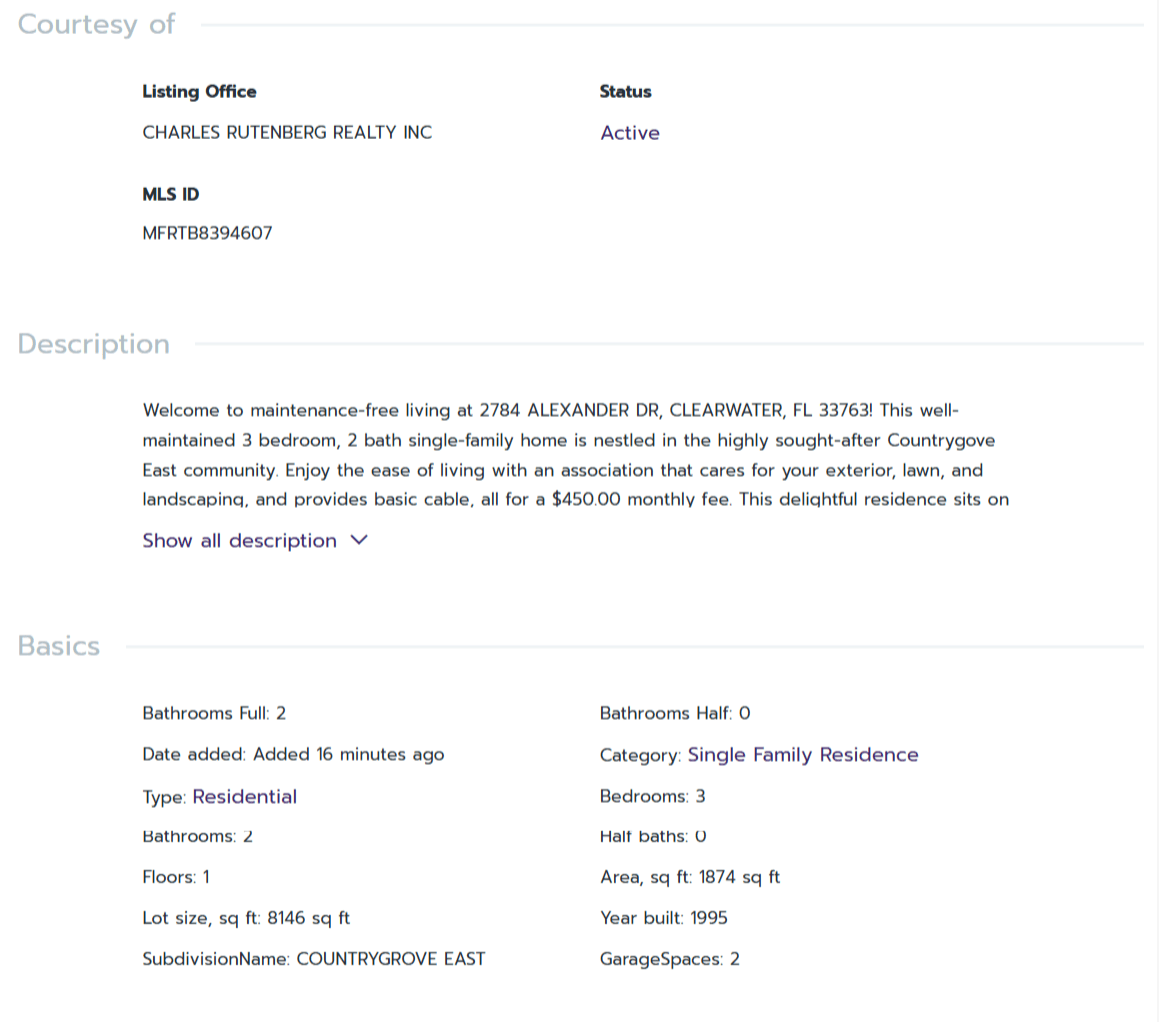The width and height of the screenshot is (1159, 1022).
Task: Select the CHARLES RUTENBERG REALTY INC office name
Action: coord(287,133)
